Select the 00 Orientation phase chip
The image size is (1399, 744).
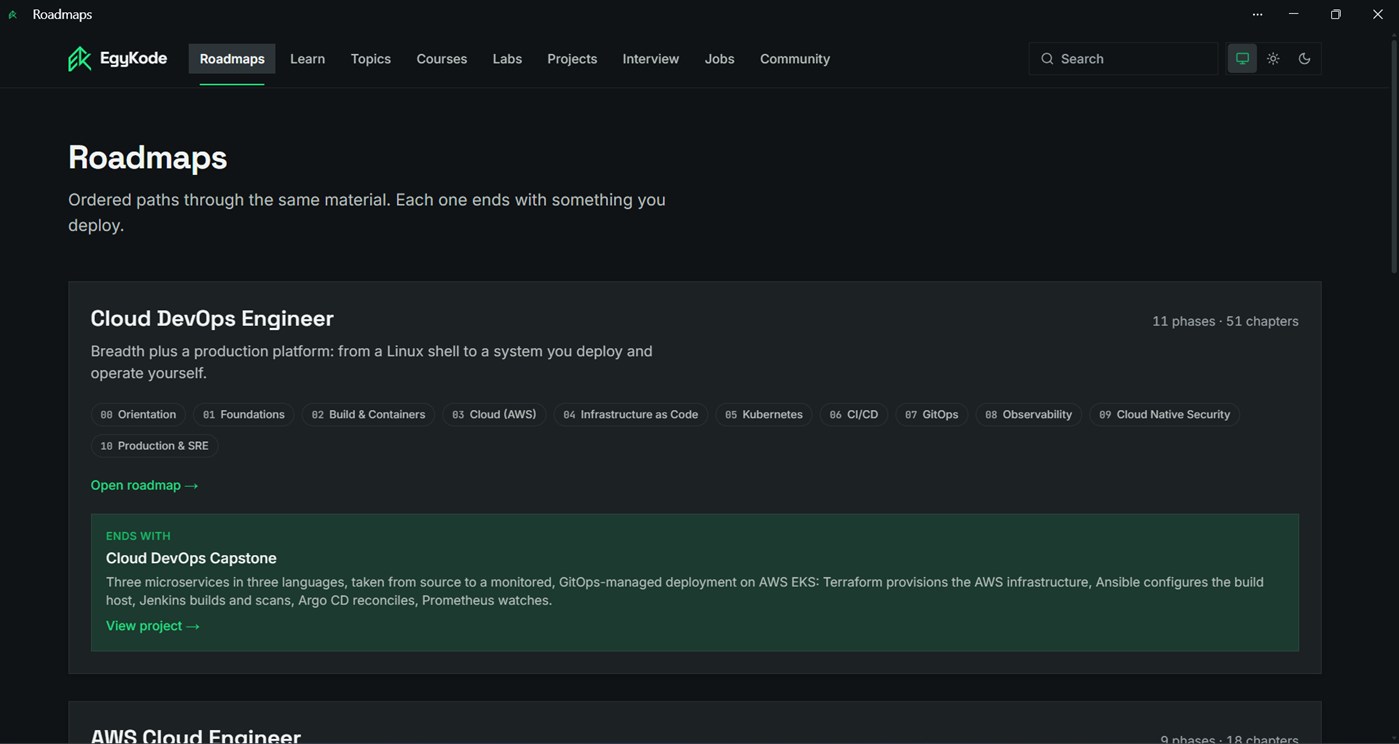[138, 415]
